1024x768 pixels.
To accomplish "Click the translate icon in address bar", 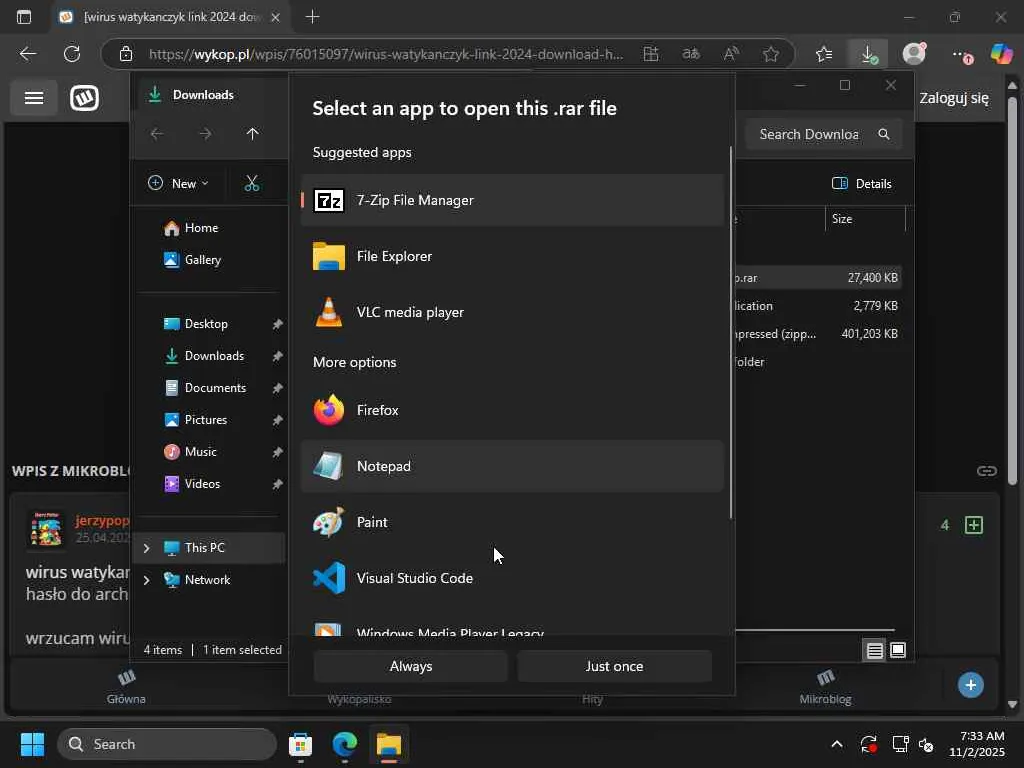I will pyautogui.click(x=691, y=54).
